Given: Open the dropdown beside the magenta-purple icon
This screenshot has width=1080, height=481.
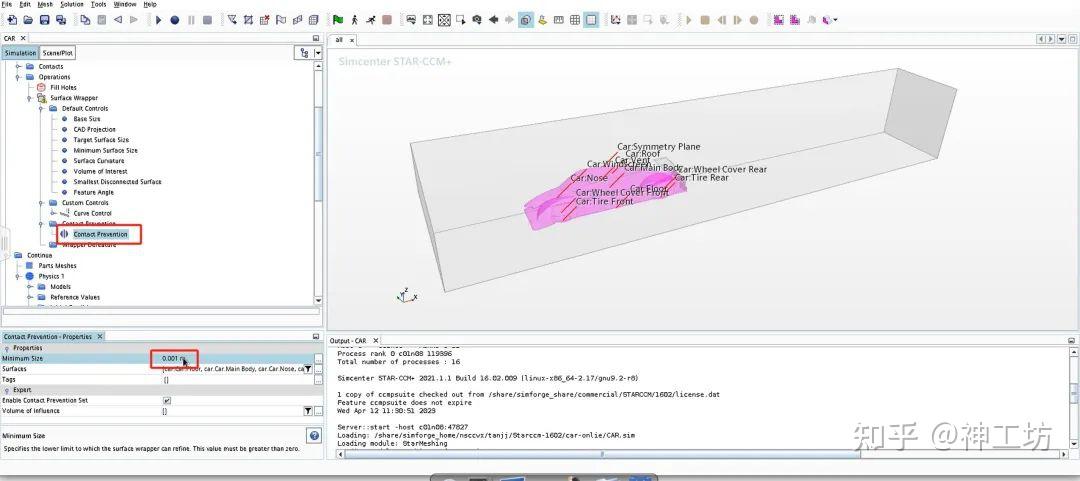Looking at the screenshot, I should [x=835, y=20].
